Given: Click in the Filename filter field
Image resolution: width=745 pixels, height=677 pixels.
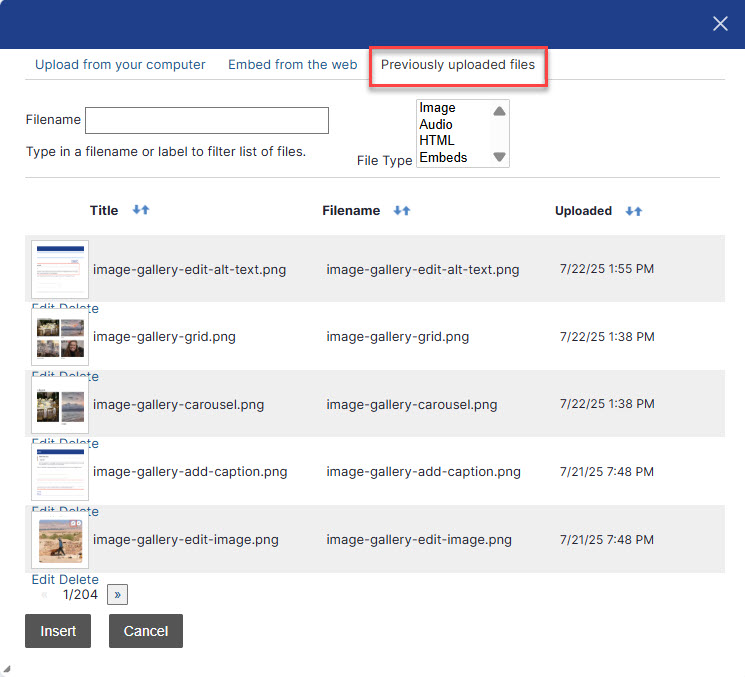Looking at the screenshot, I should point(207,120).
